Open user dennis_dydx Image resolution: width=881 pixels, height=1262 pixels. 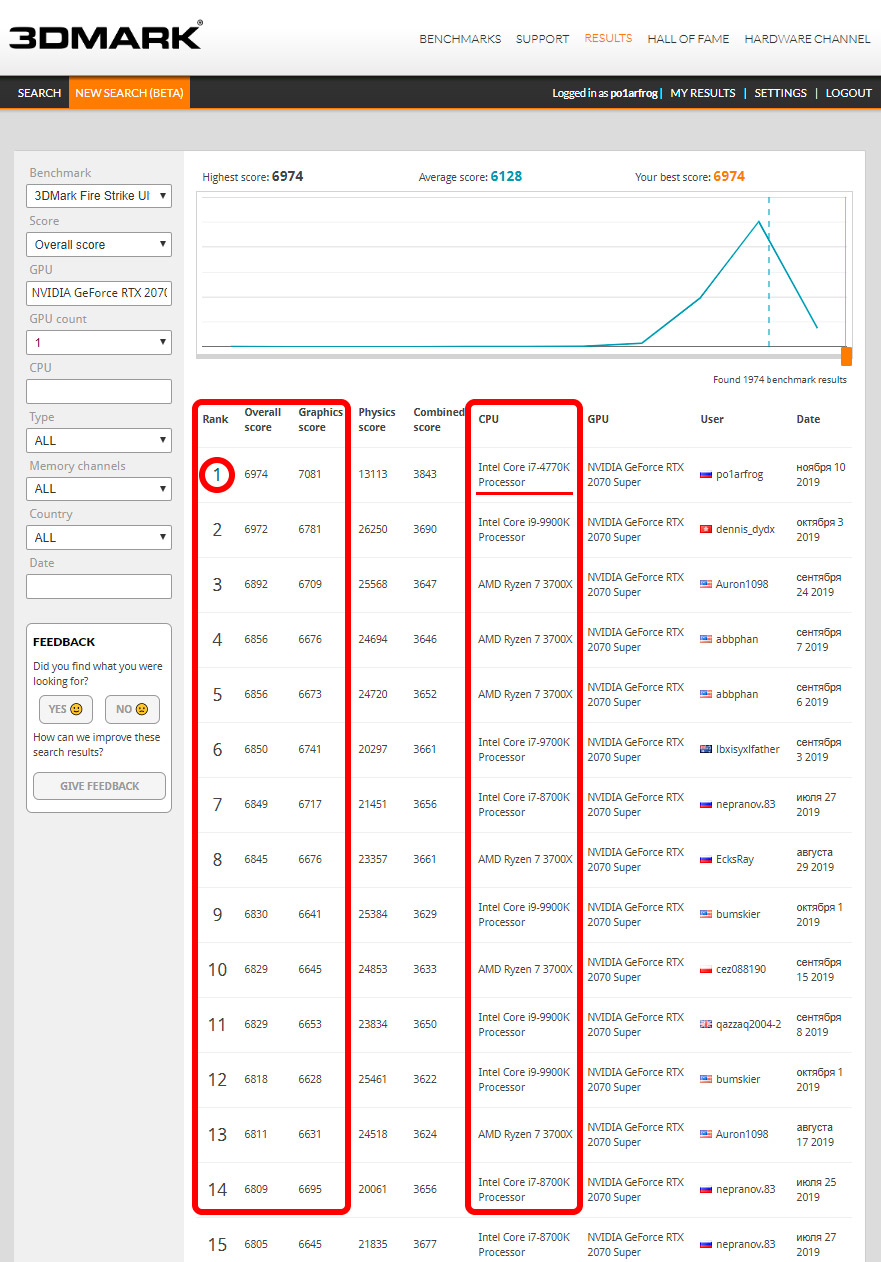pos(745,529)
